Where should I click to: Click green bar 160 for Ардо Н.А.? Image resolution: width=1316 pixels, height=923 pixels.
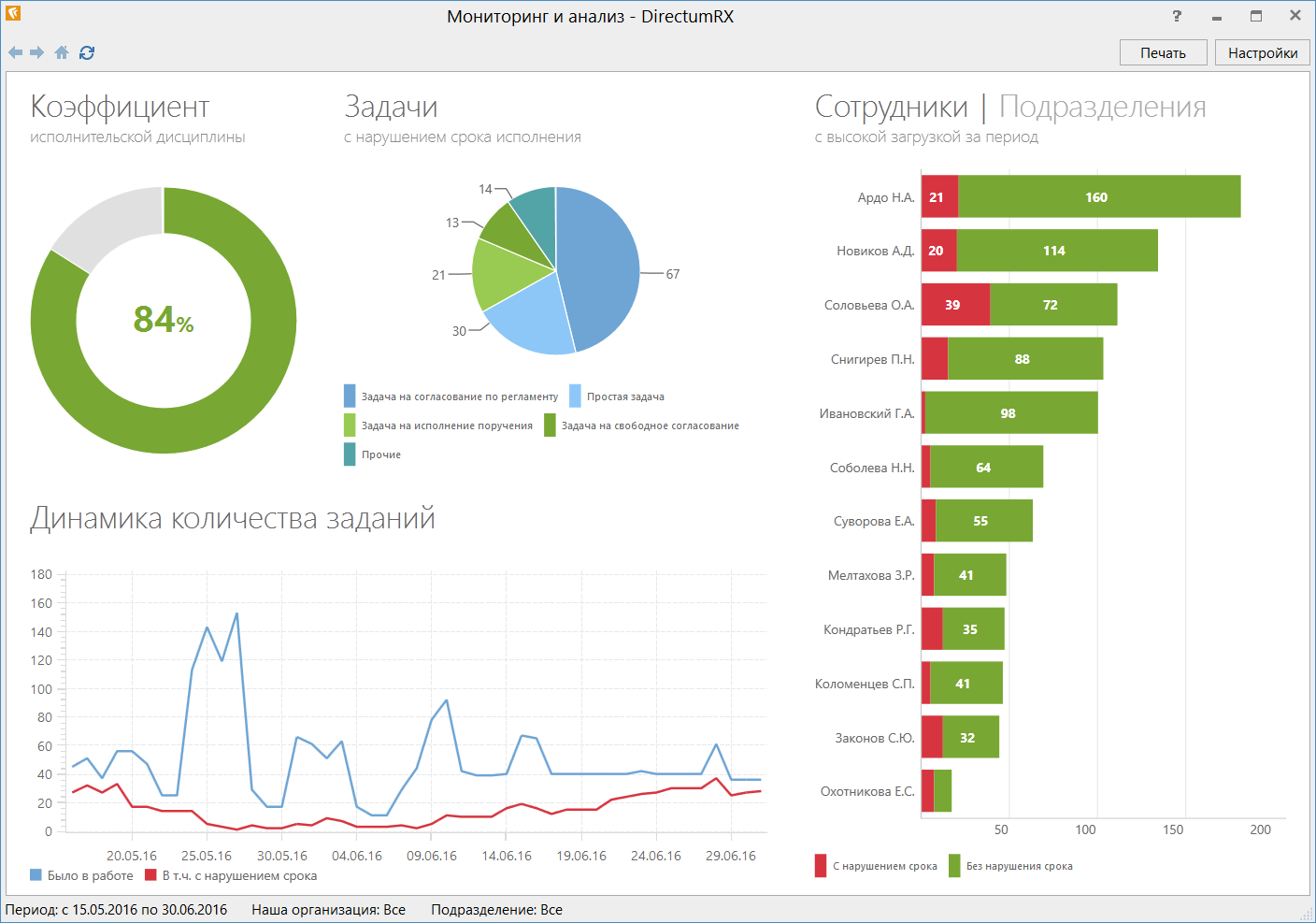pos(1099,197)
